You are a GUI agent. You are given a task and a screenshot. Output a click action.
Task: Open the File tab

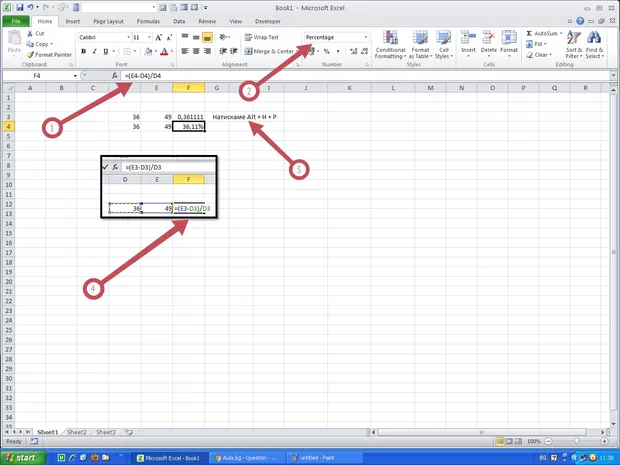point(16,21)
